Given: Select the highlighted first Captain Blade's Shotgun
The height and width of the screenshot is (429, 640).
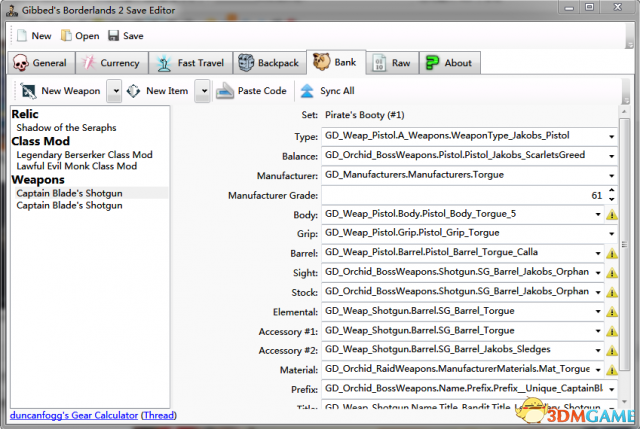Looking at the screenshot, I should click(x=69, y=193).
